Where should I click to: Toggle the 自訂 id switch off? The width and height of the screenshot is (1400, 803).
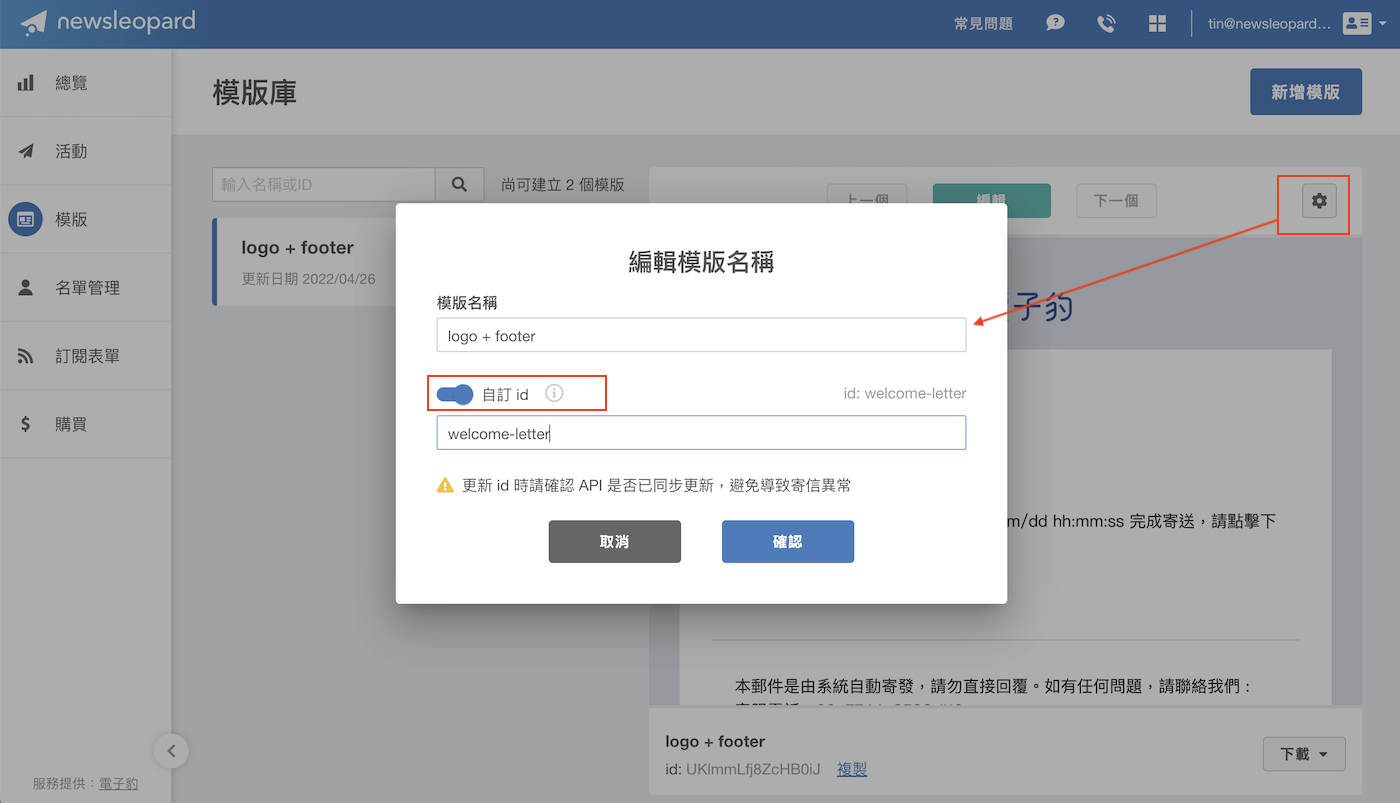455,394
